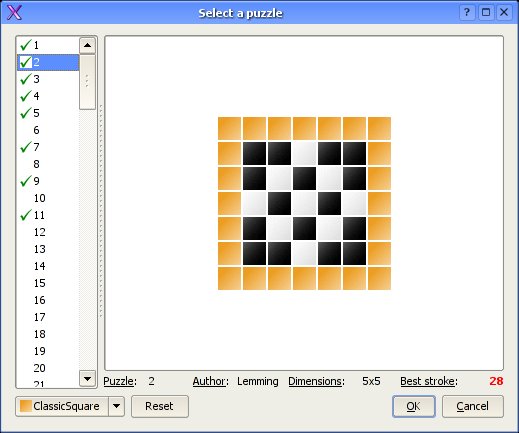
Task: Select puzzle 11 in the list
Action: click(x=48, y=215)
